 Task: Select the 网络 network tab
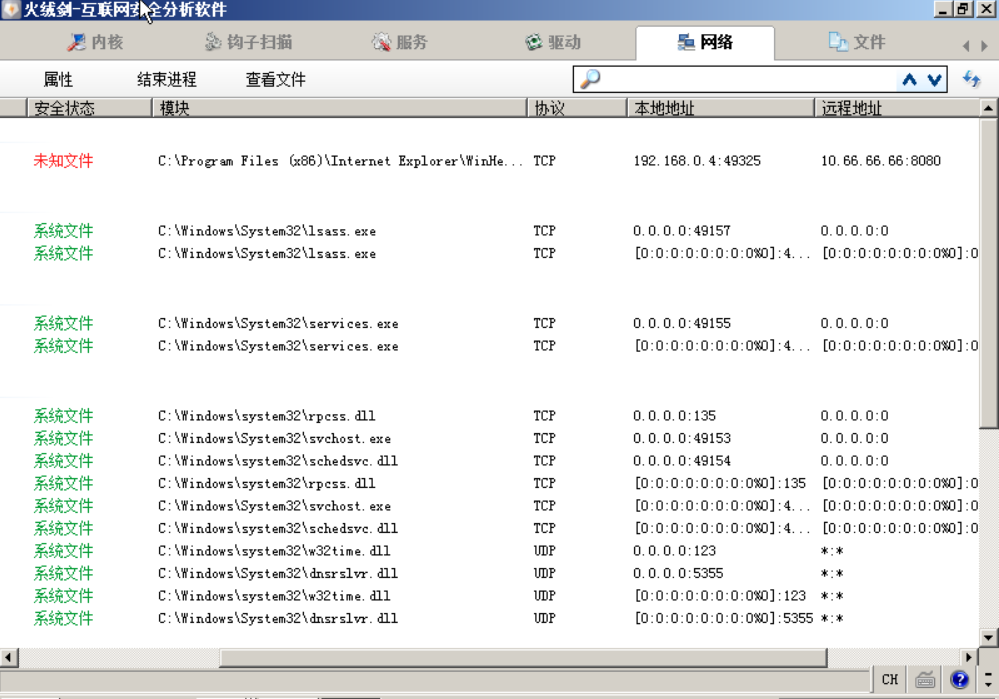tap(705, 42)
